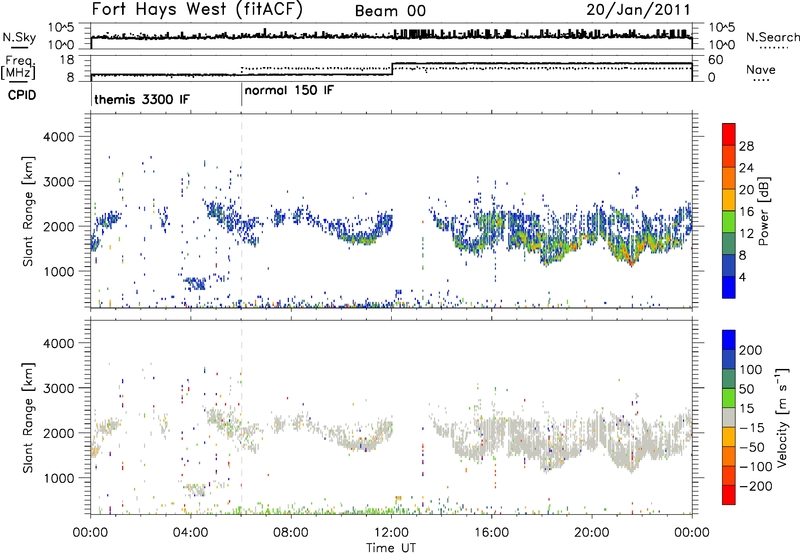Click the 'Nave' legend label
The width and height of the screenshot is (800, 554).
tap(760, 70)
